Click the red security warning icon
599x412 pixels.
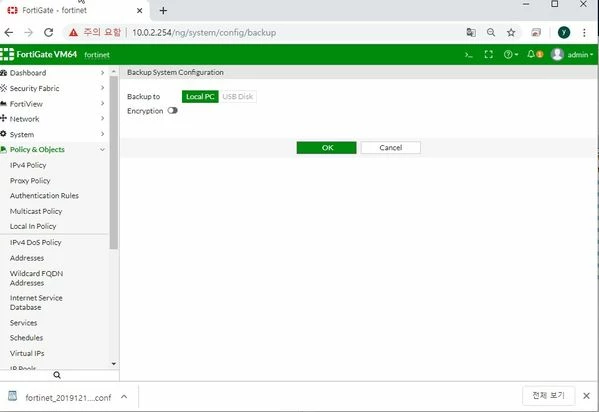[73, 32]
